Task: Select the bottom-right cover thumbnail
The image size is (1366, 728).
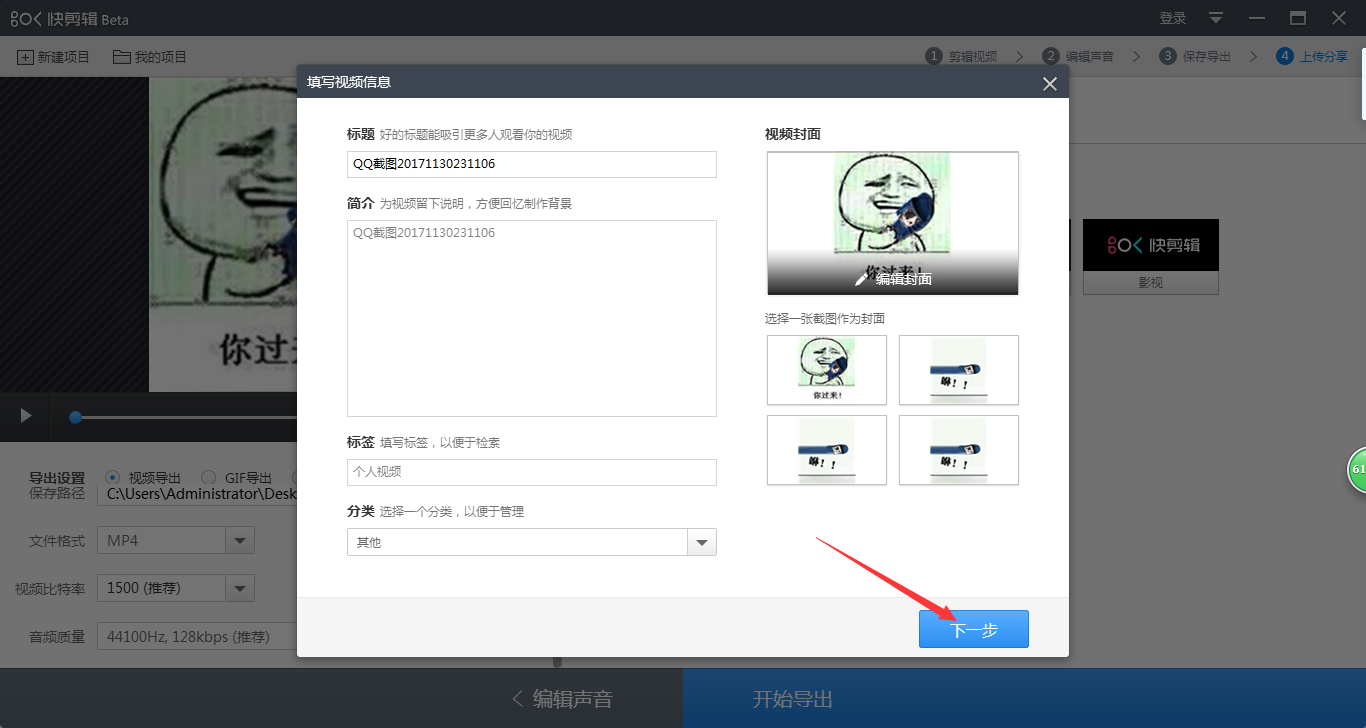Action: [959, 450]
